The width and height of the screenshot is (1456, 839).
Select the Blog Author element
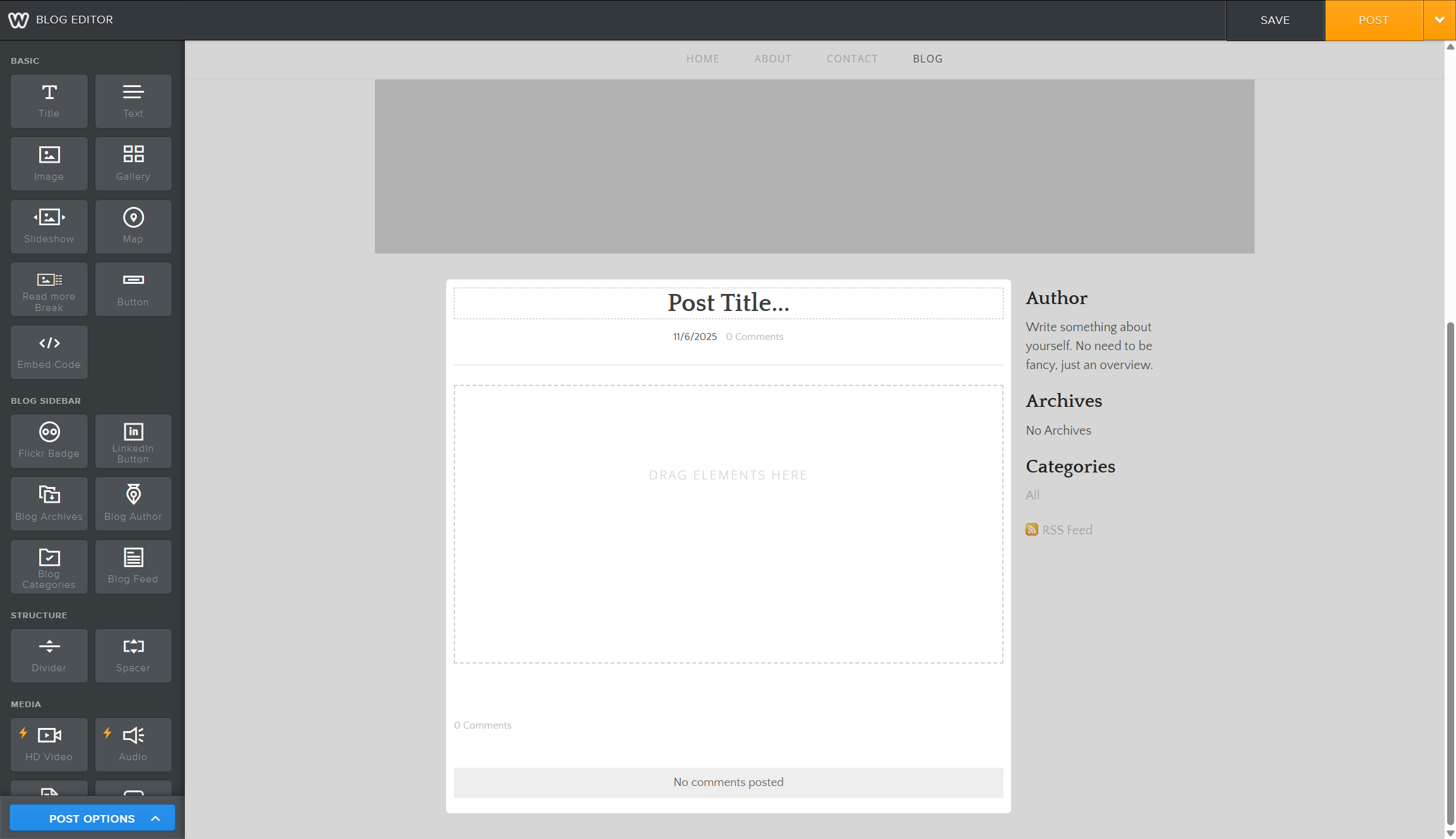coord(133,503)
